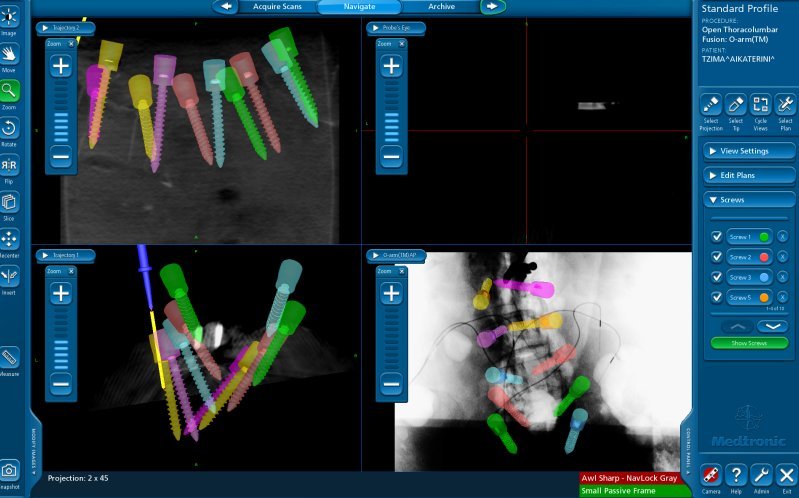Expand the View Settings section
Image resolution: width=799 pixels, height=498 pixels.
[749, 151]
